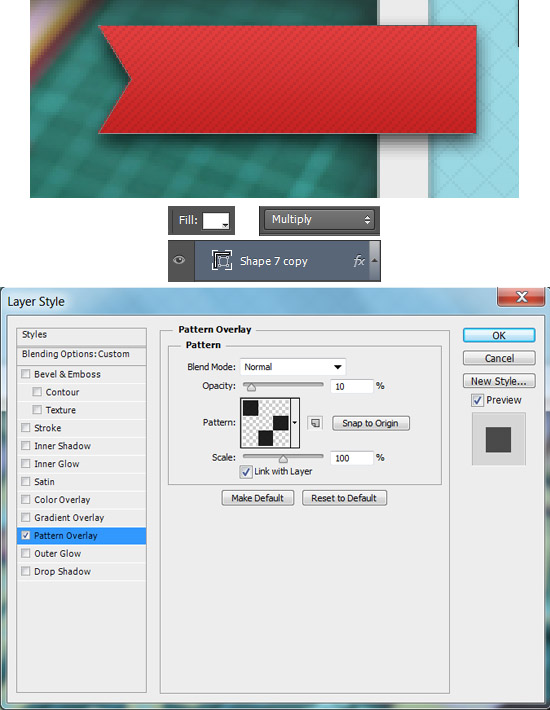
Task: Open the Normal Blend Mode dropdown
Action: click(x=293, y=367)
